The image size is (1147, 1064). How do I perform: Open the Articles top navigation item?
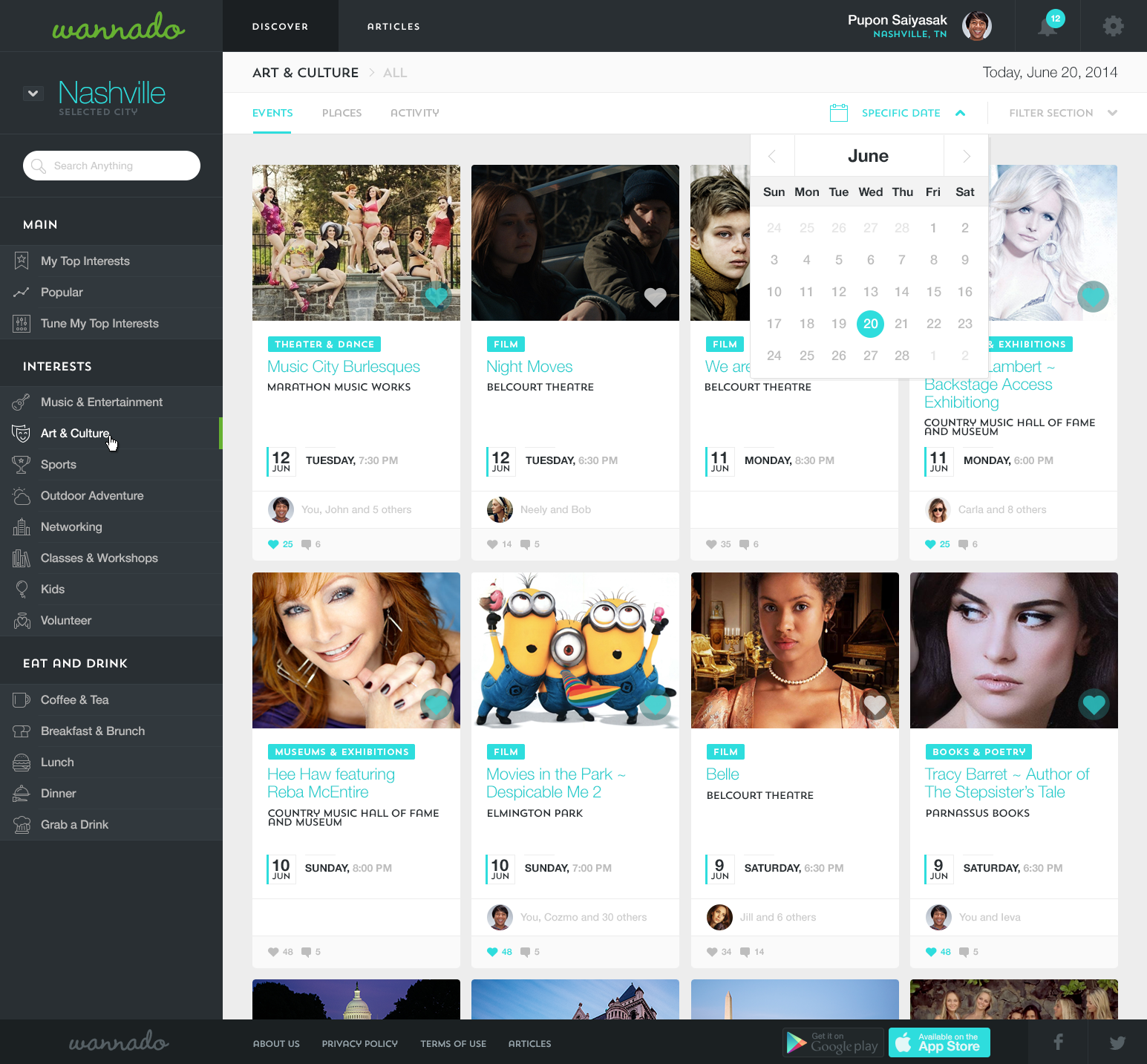(393, 26)
